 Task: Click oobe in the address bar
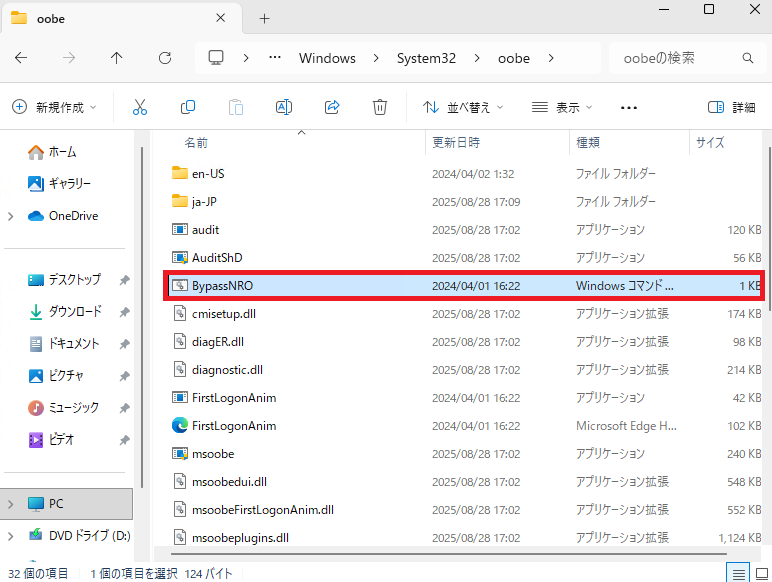coord(514,58)
